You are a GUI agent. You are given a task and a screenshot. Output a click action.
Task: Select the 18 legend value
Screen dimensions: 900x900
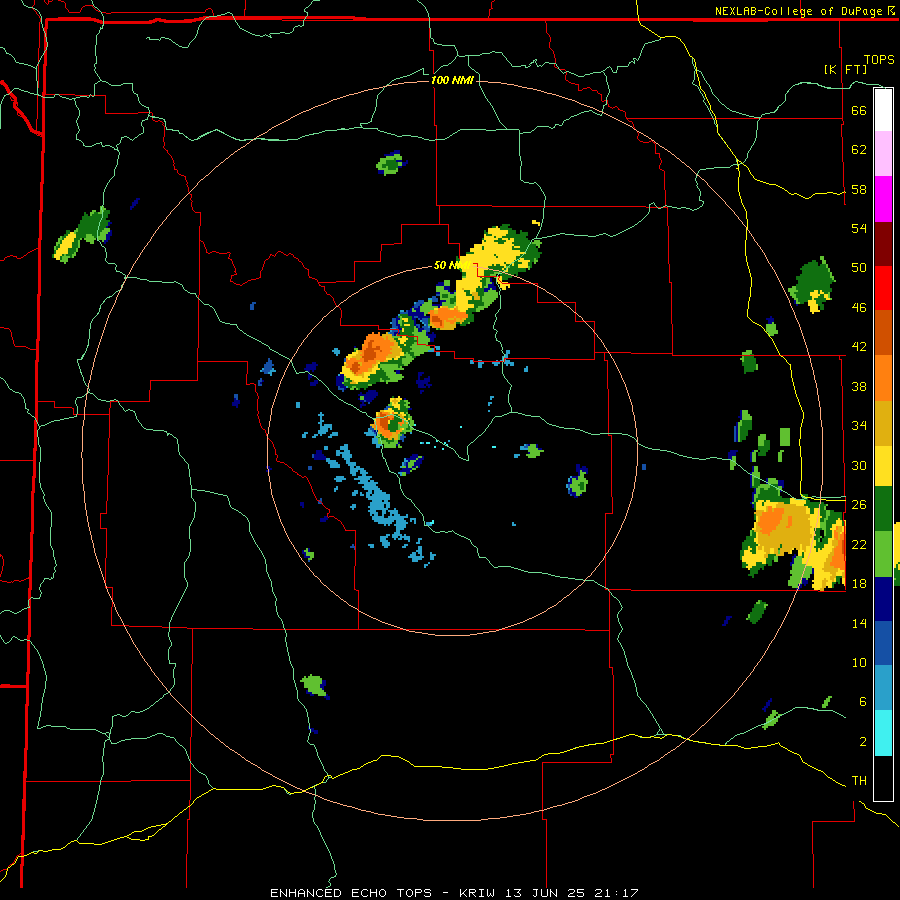point(859,584)
